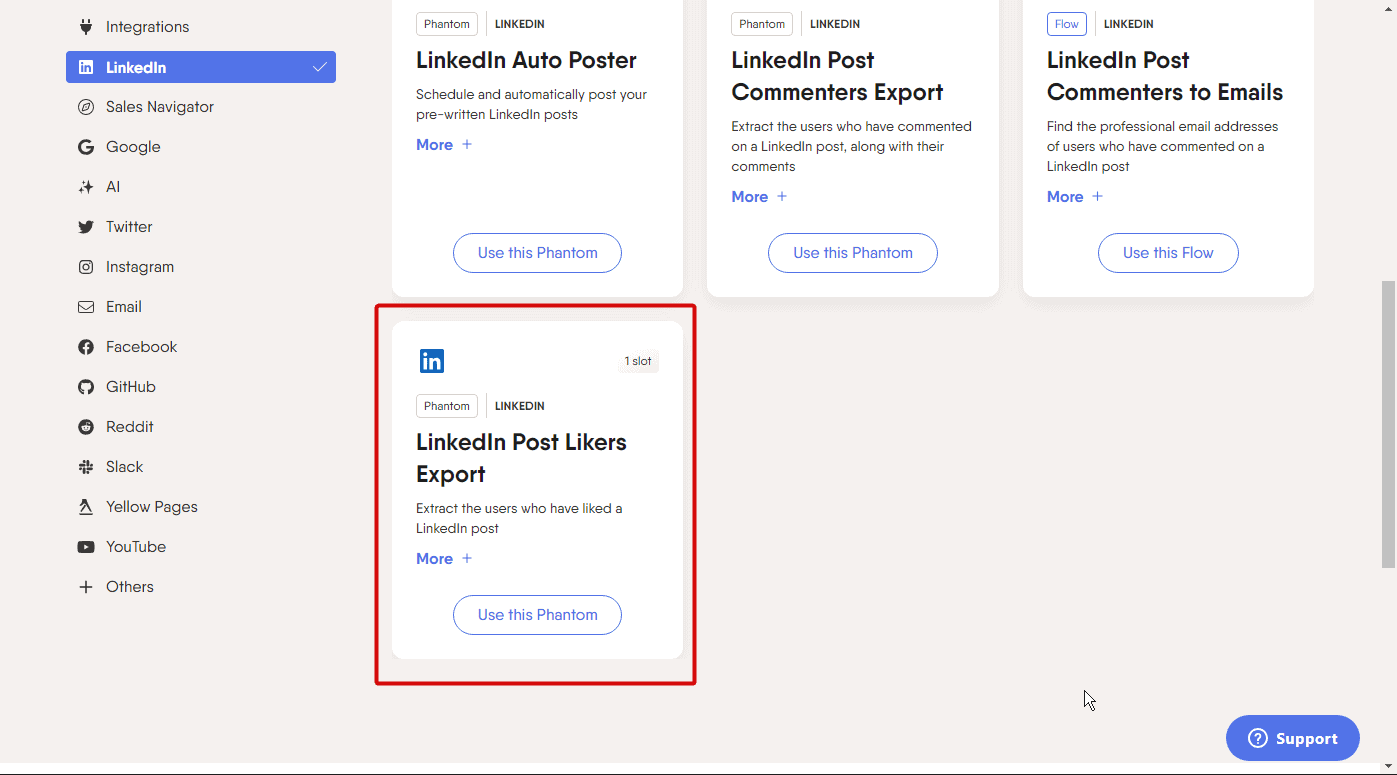Click the Google G icon
1397x775 pixels.
(86, 147)
